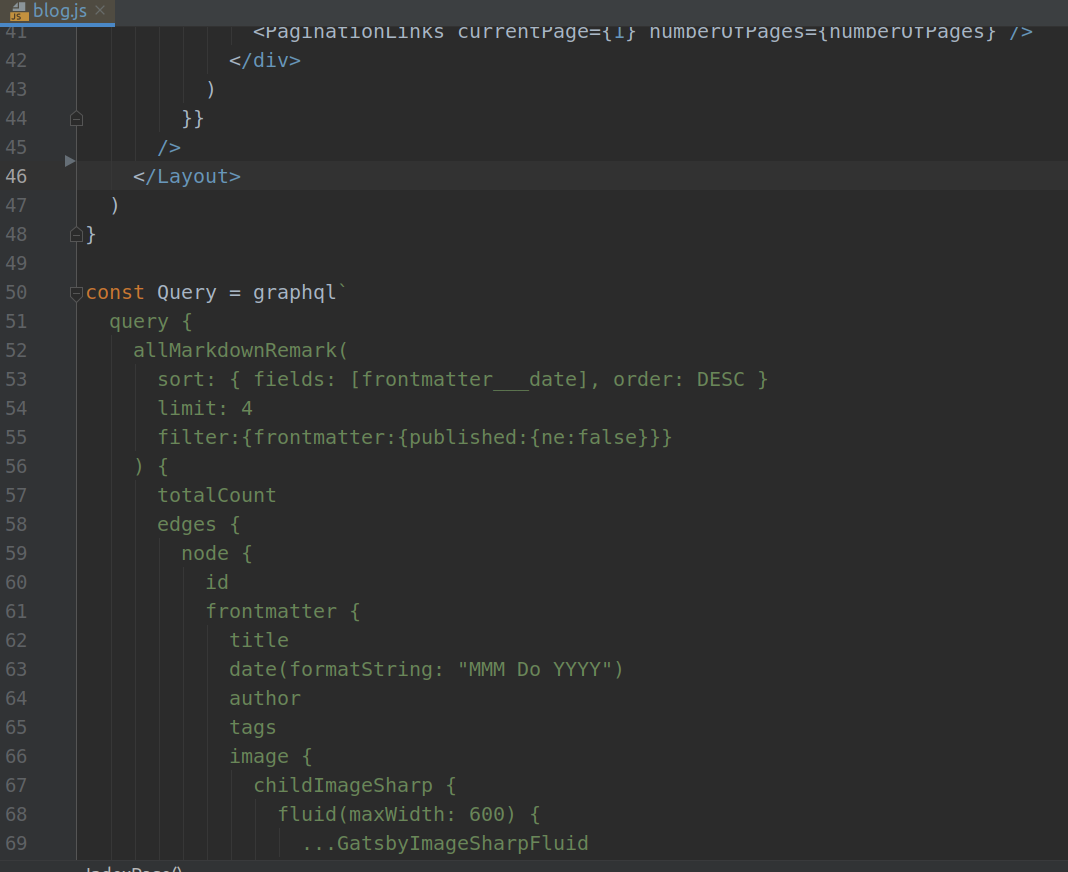Click allMarkdownRemark( on line 52
The height and width of the screenshot is (872, 1068).
(240, 350)
